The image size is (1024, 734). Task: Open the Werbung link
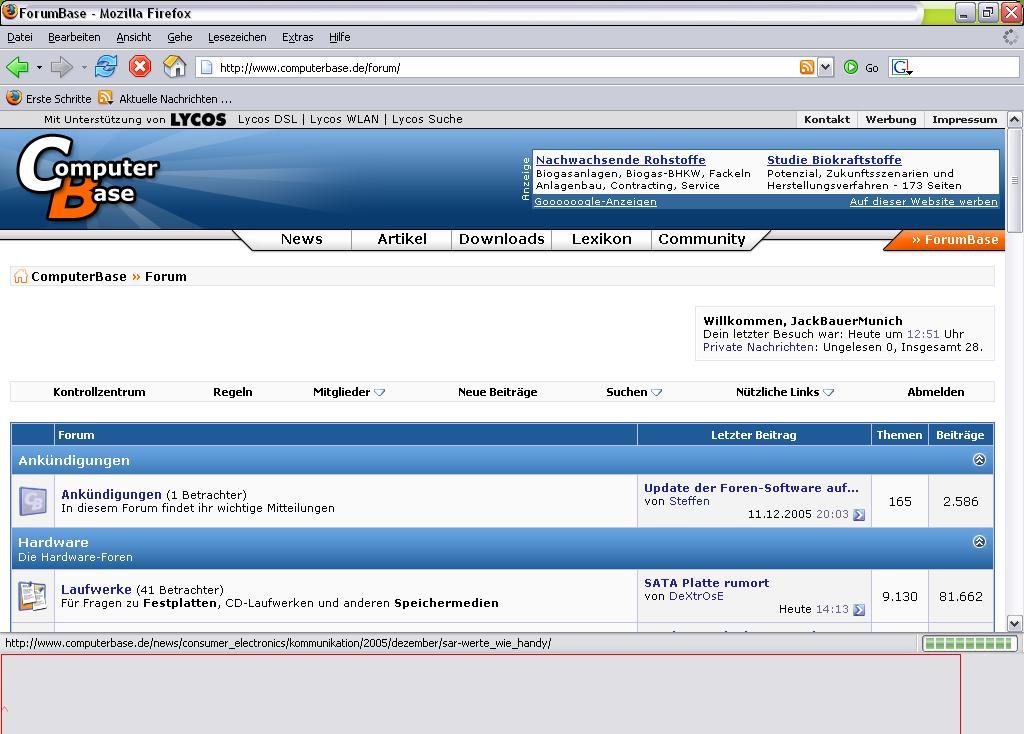coord(891,120)
